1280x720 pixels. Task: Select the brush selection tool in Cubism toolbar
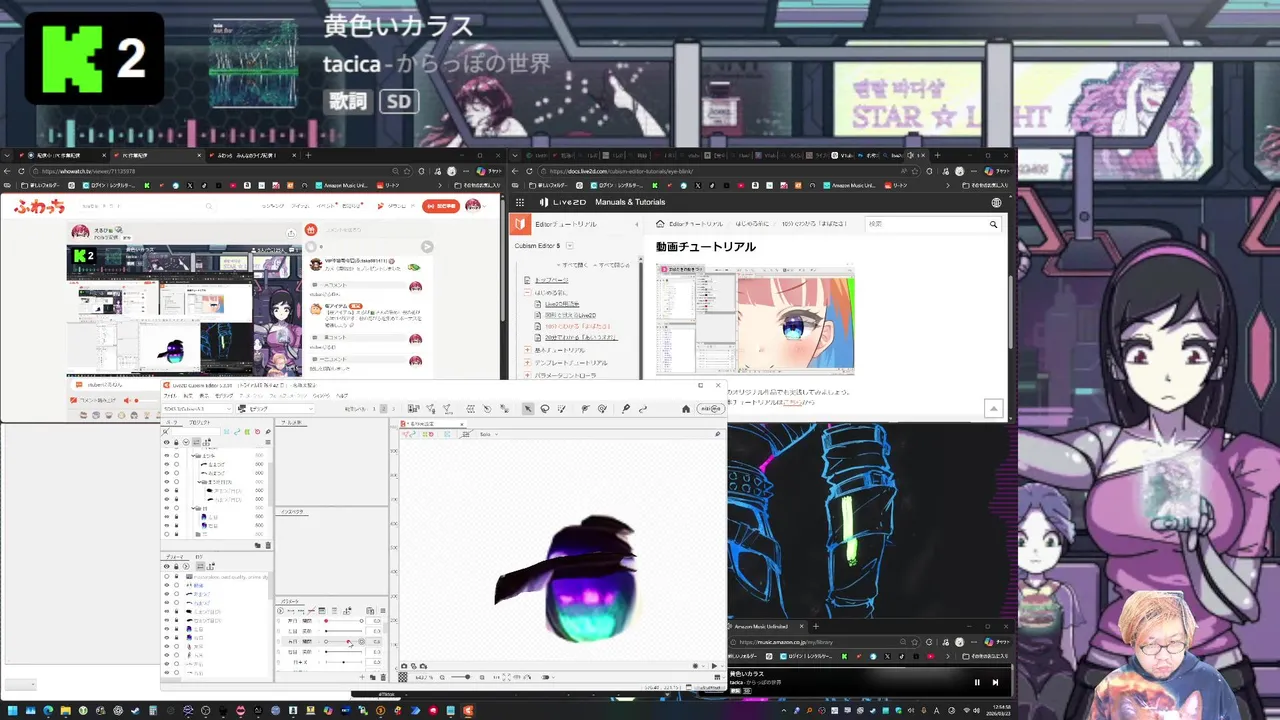[x=561, y=409]
